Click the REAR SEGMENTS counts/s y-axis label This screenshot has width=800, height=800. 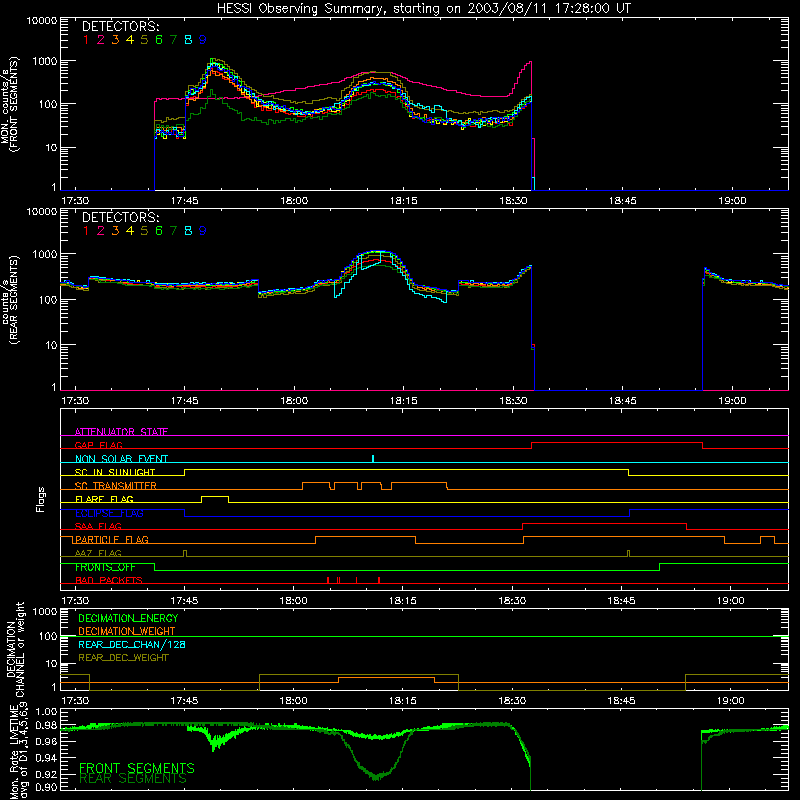pyautogui.click(x=9, y=299)
